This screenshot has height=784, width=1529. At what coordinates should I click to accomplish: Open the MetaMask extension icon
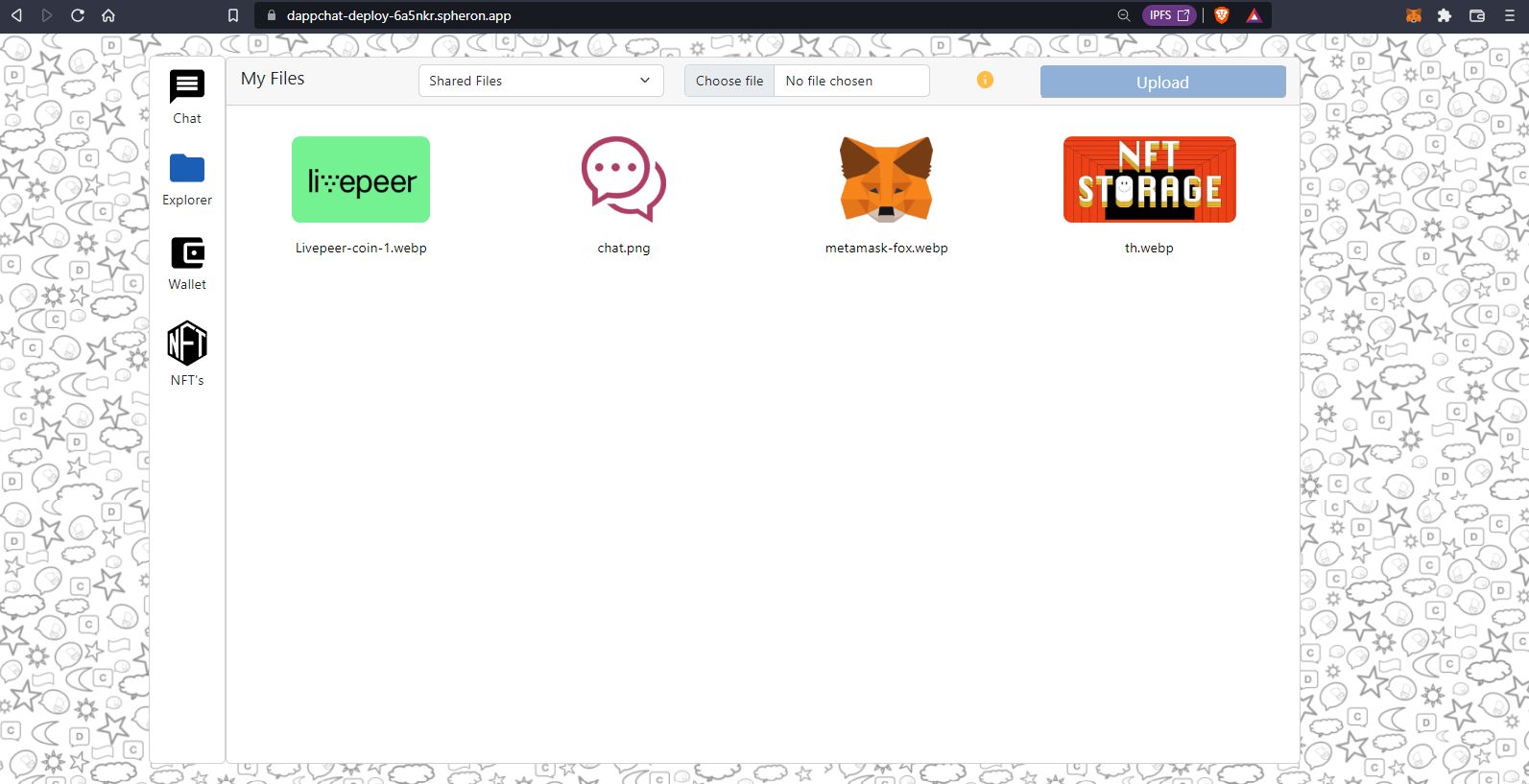(1414, 15)
